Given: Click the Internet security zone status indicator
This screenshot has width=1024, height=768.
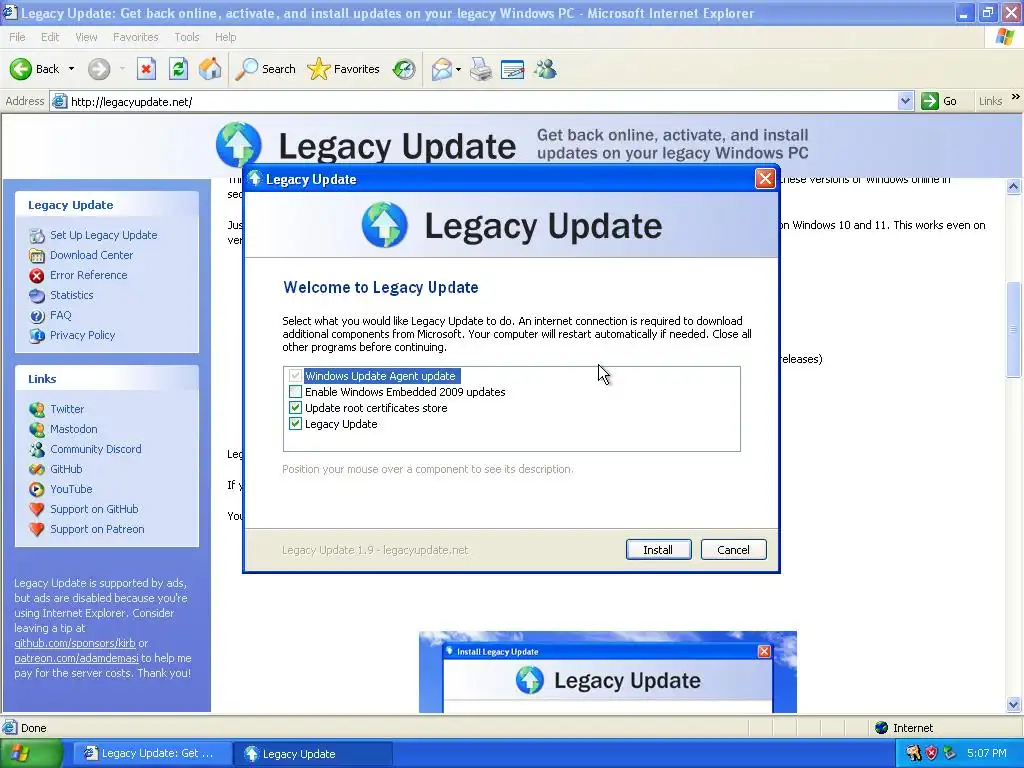Looking at the screenshot, I should point(904,728).
